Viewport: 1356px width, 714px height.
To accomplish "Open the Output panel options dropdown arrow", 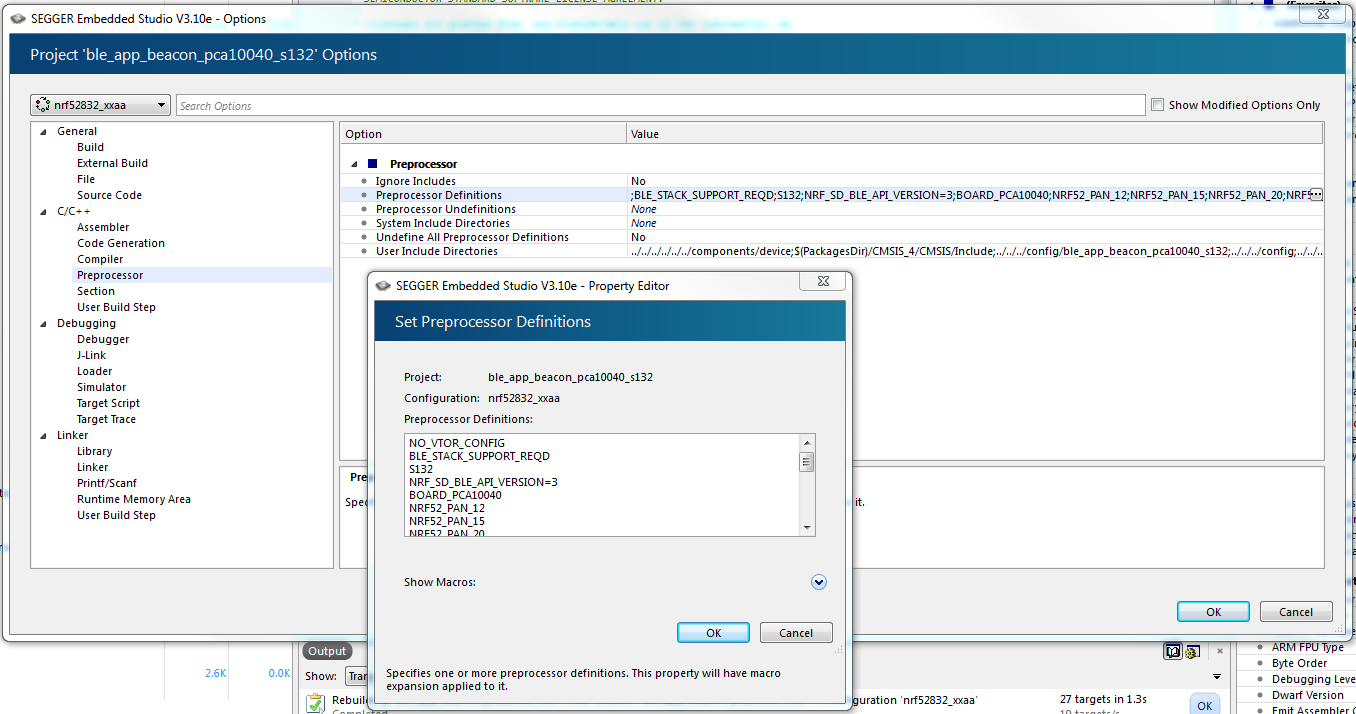I will pyautogui.click(x=1217, y=676).
